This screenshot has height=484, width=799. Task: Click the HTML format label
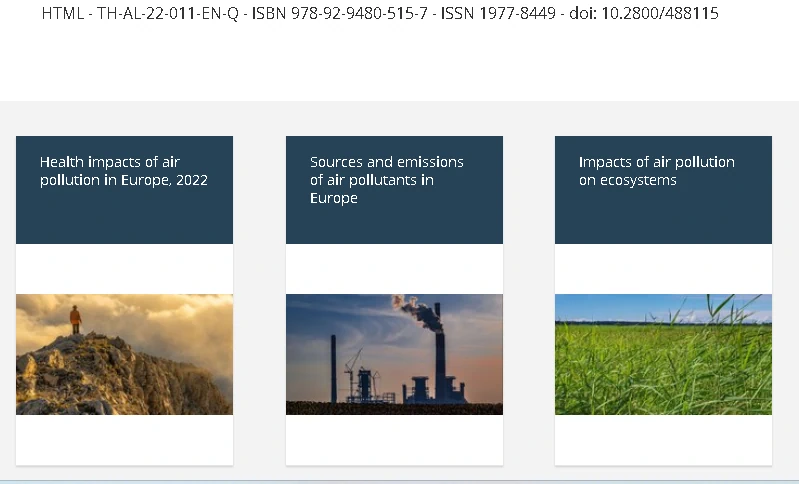point(62,14)
